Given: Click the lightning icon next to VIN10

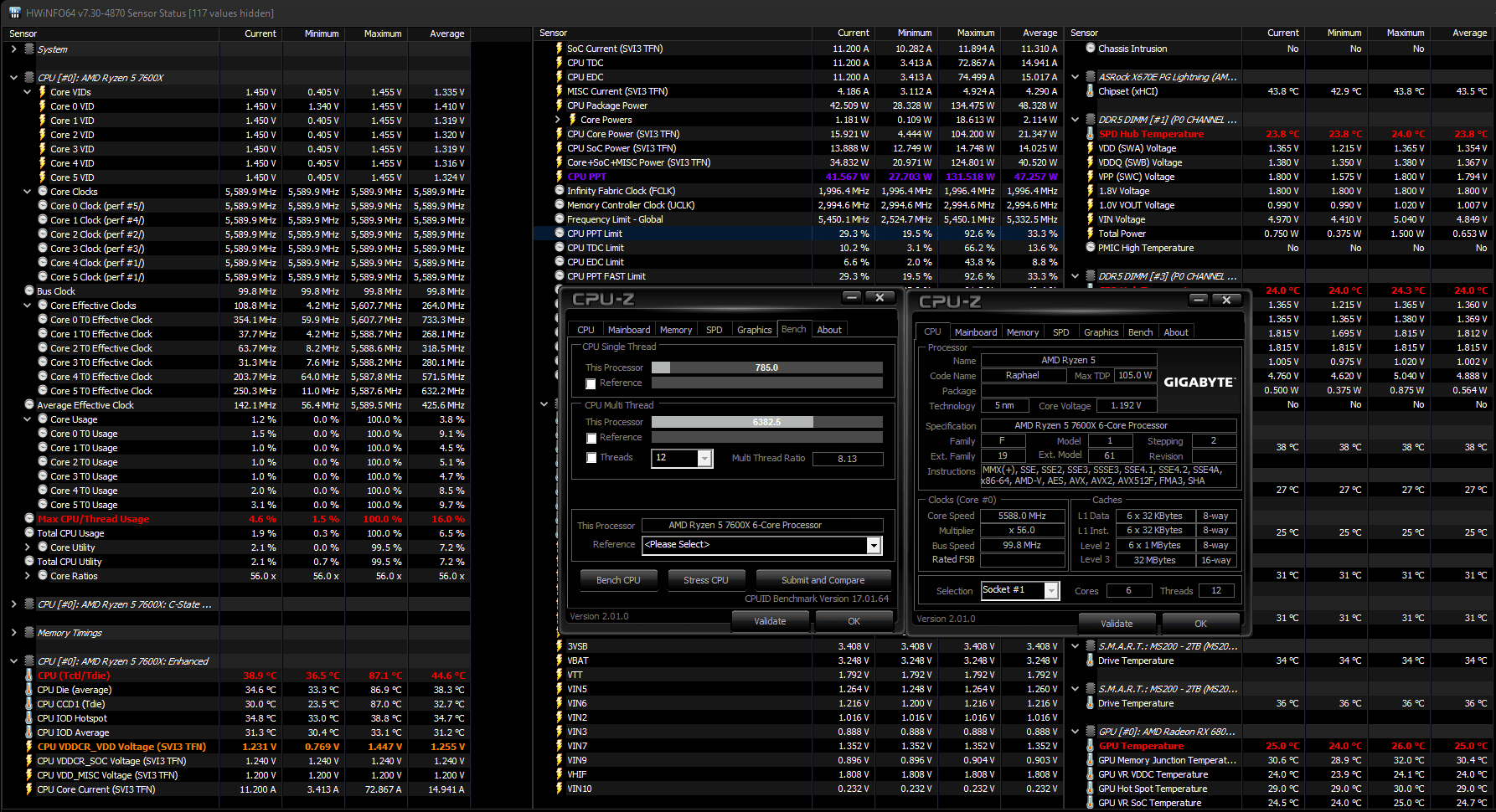Looking at the screenshot, I should tap(560, 789).
